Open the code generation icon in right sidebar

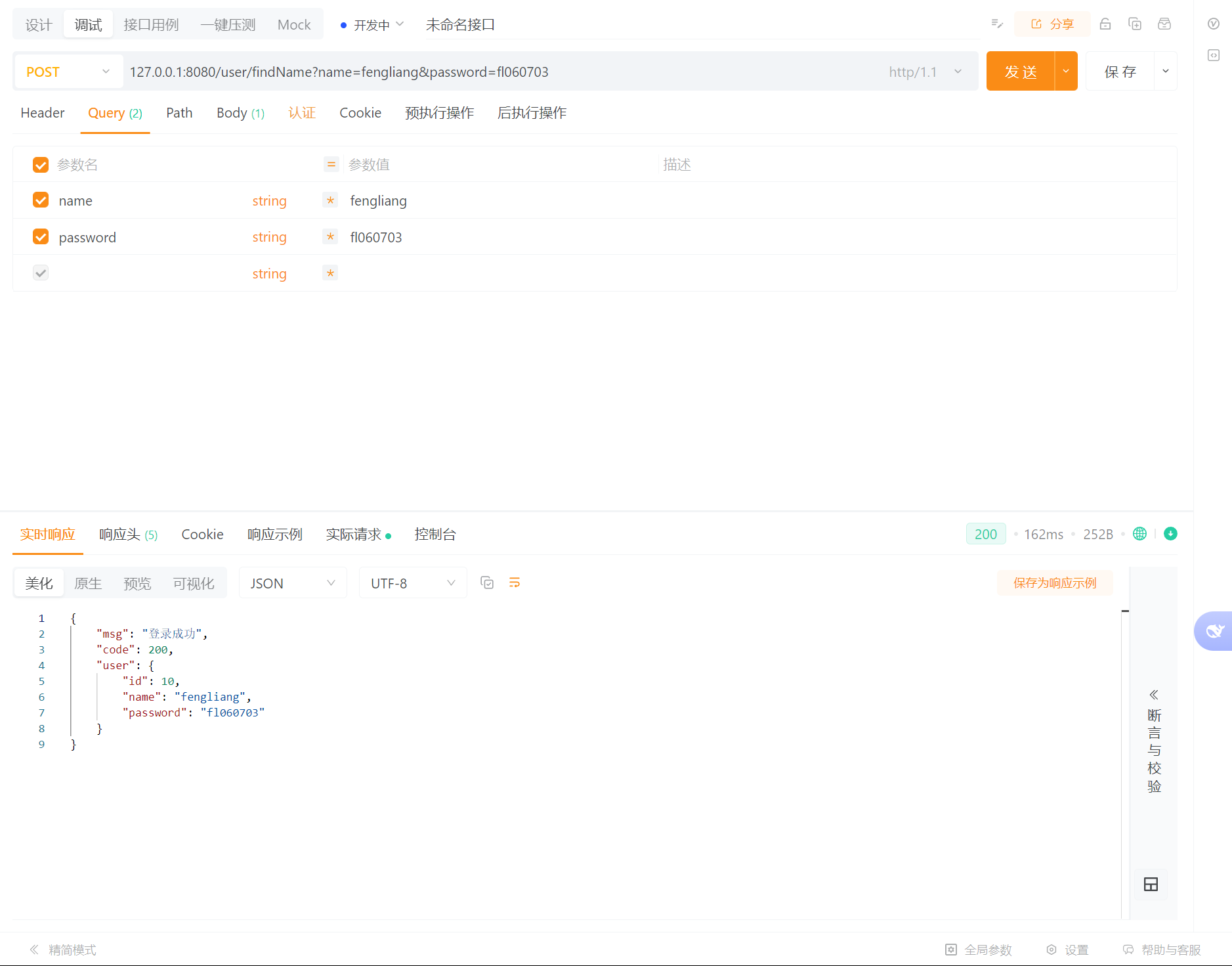pos(1214,55)
